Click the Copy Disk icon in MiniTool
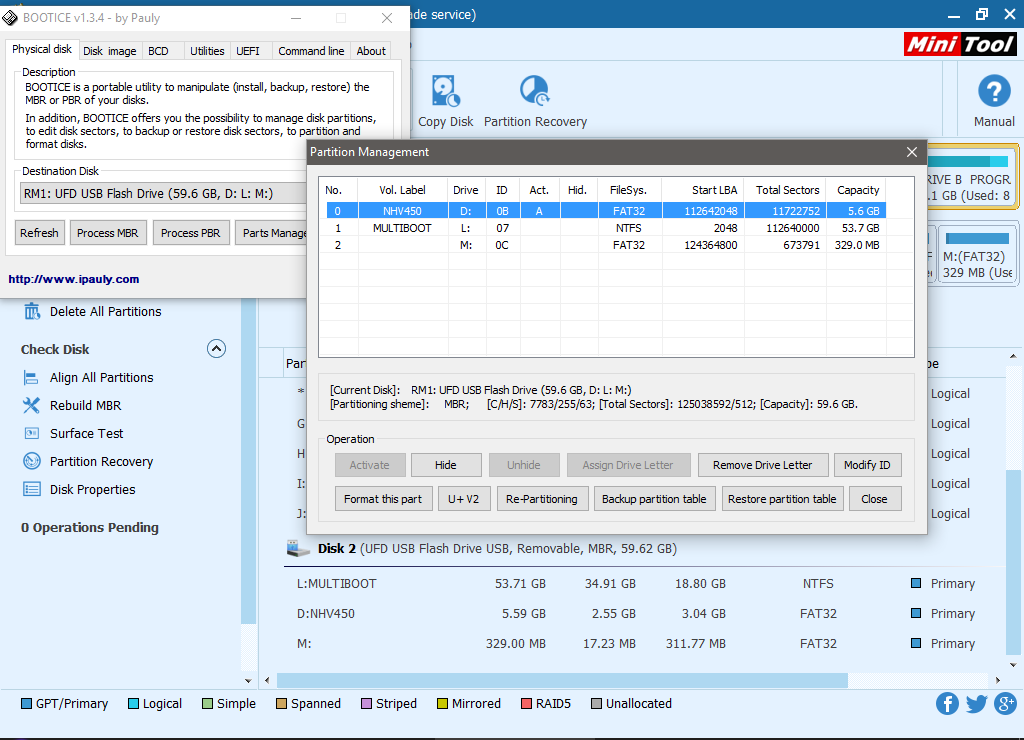The height and width of the screenshot is (740, 1024). click(445, 91)
